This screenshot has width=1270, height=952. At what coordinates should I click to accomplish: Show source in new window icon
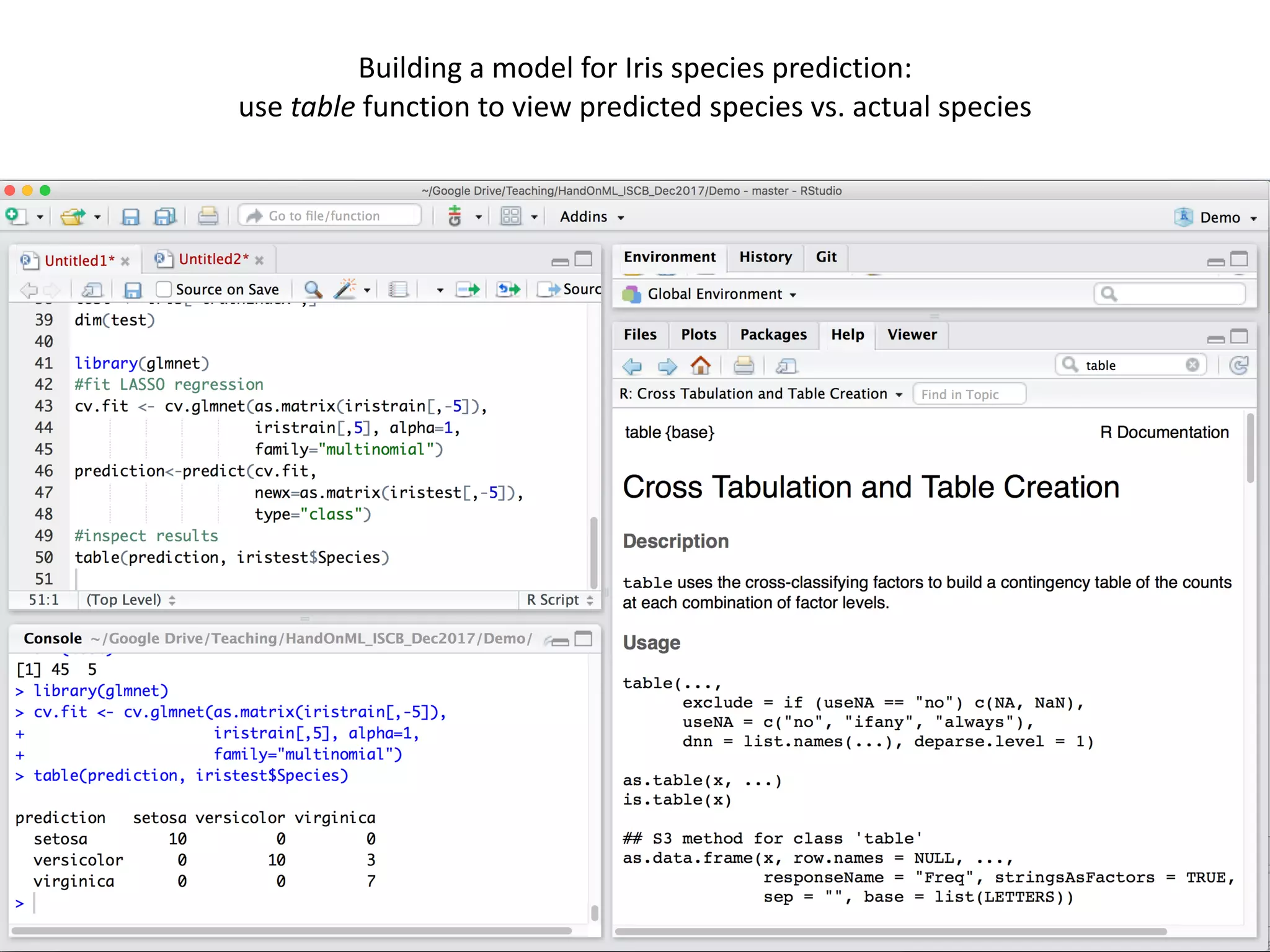[x=92, y=289]
